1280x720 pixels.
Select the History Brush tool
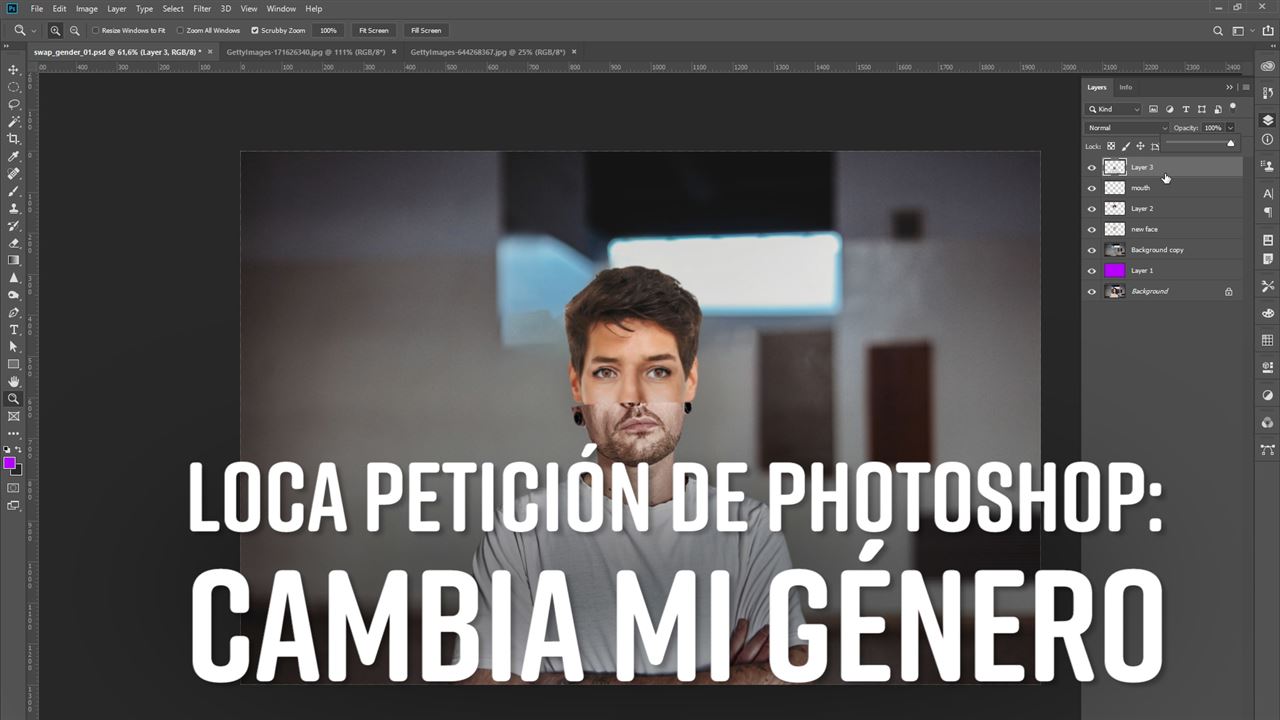click(x=14, y=226)
